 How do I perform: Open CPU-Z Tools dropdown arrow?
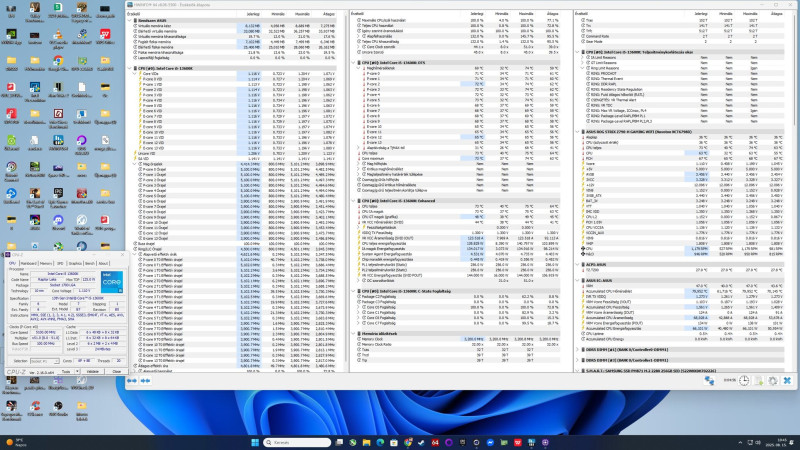(x=77, y=371)
